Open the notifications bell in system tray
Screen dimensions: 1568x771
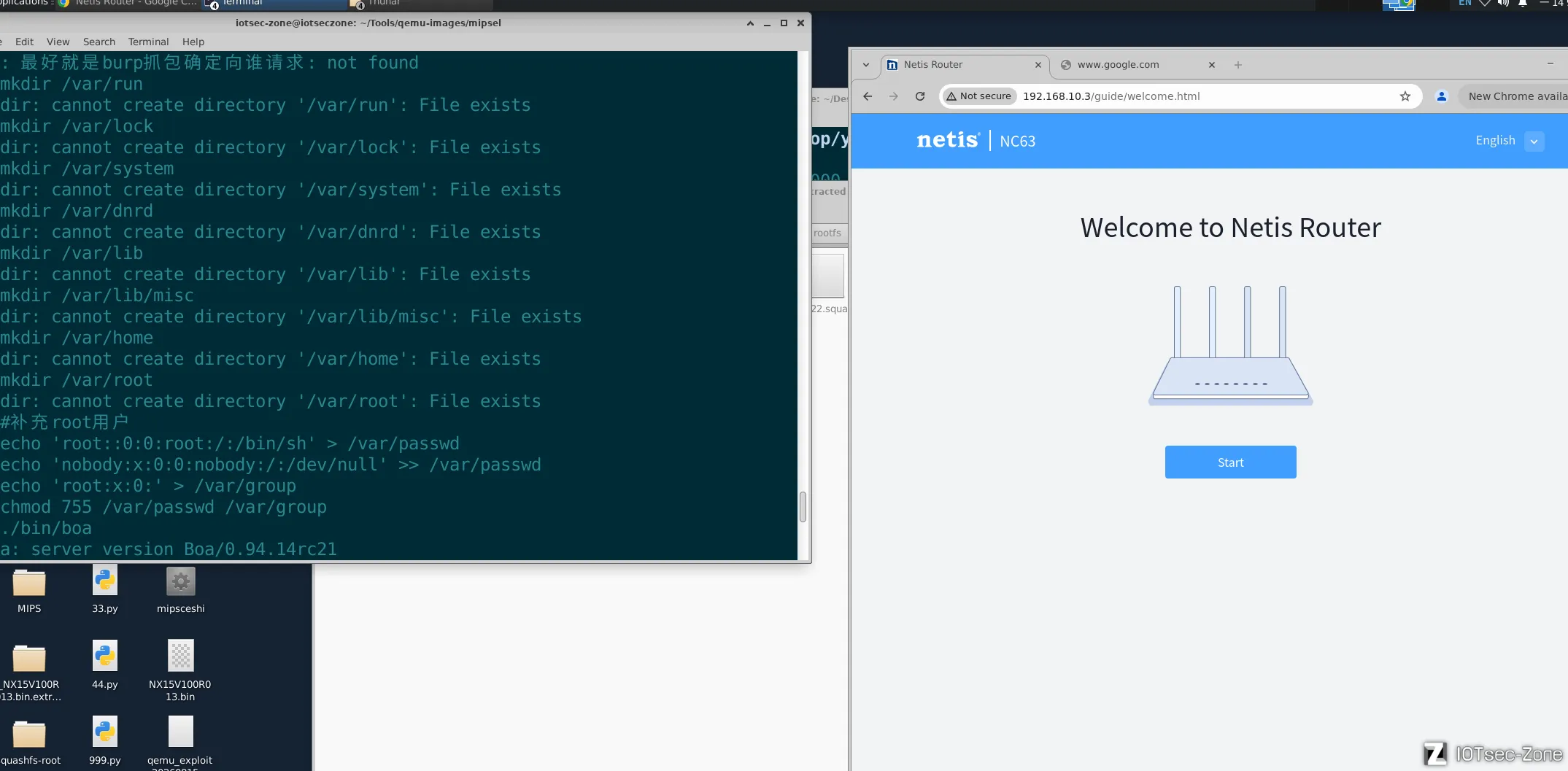click(1523, 4)
